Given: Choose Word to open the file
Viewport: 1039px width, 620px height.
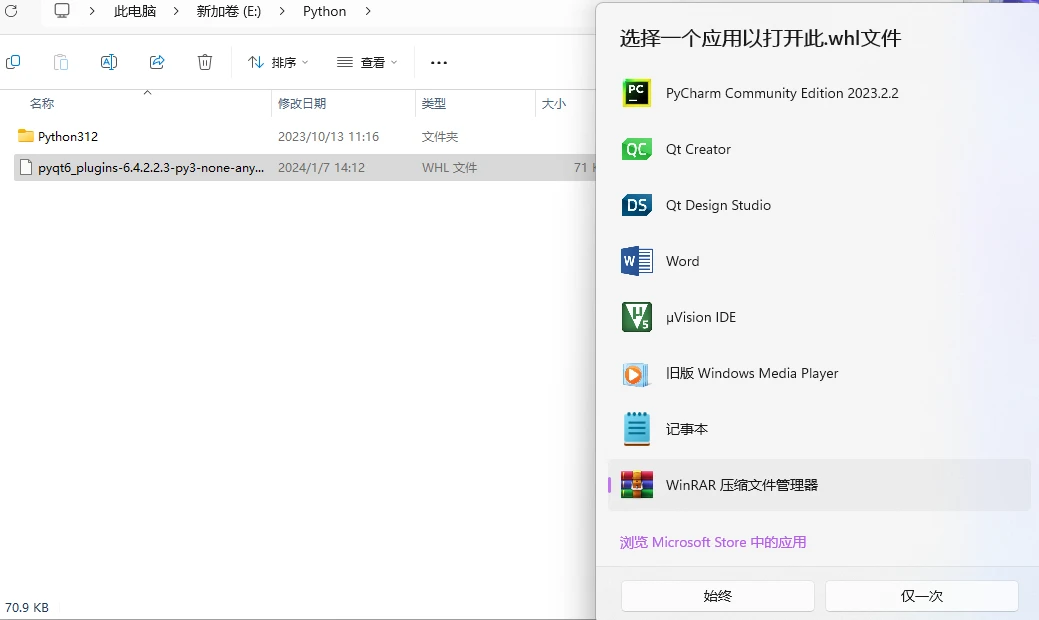Looking at the screenshot, I should click(819, 261).
